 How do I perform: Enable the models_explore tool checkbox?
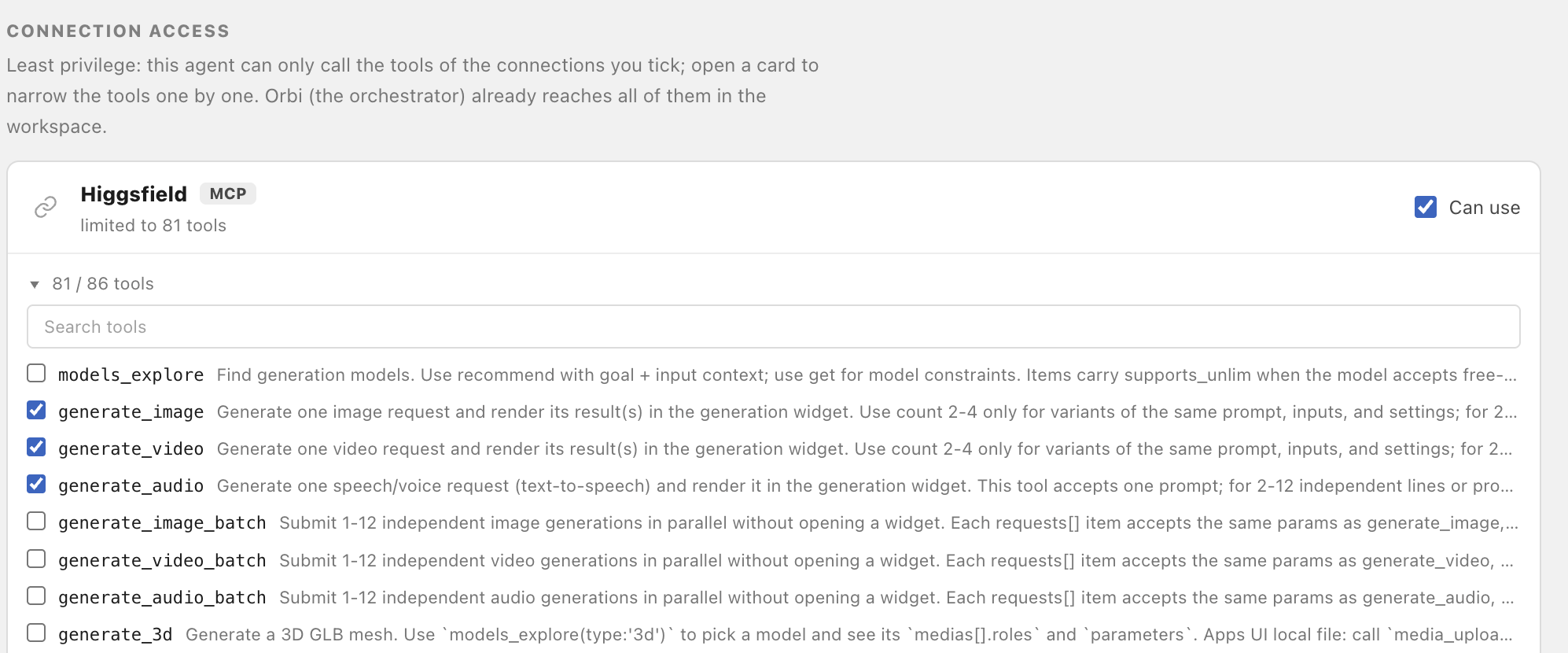pyautogui.click(x=36, y=373)
